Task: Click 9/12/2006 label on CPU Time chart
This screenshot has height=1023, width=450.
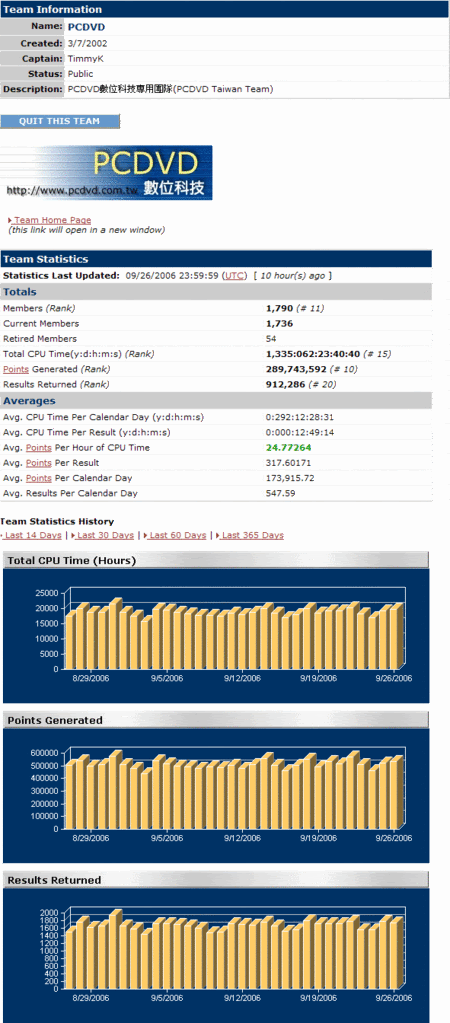Action: coord(242,678)
